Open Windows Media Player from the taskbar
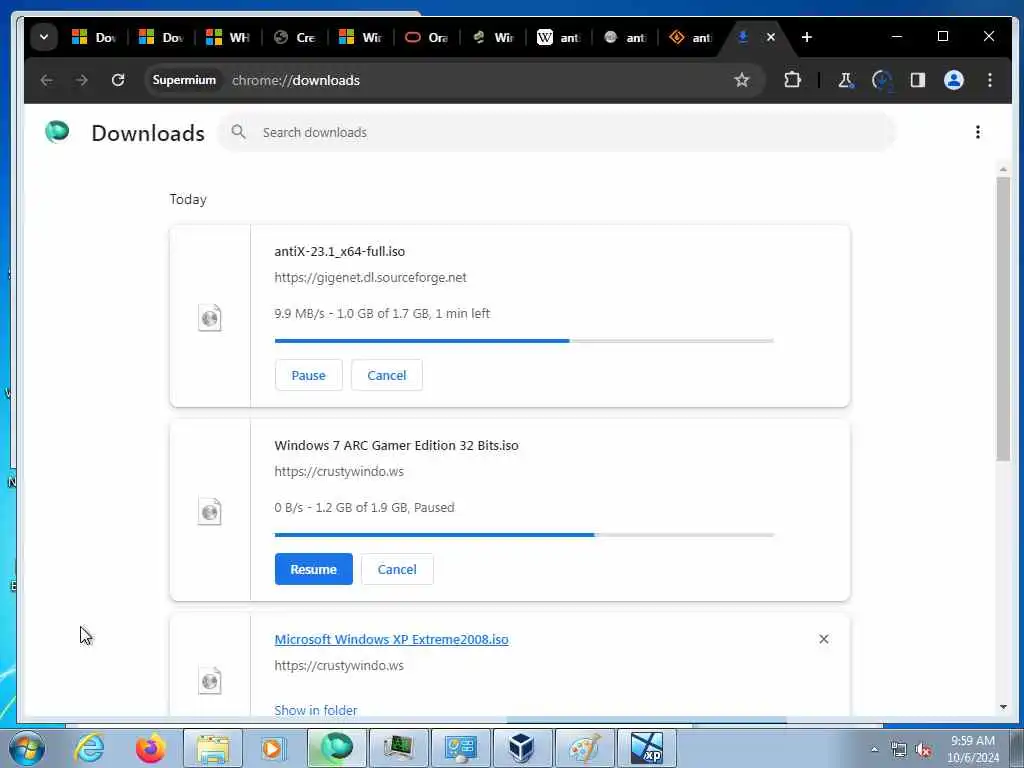The height and width of the screenshot is (768, 1024). pos(274,748)
